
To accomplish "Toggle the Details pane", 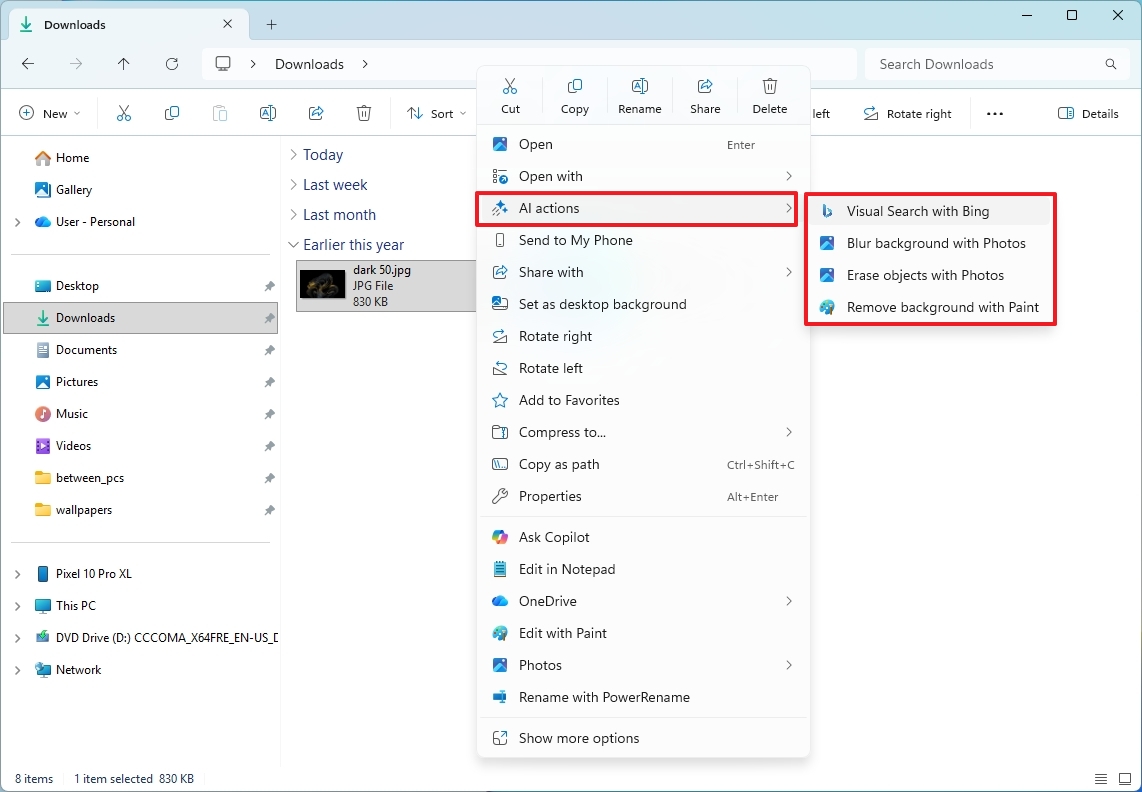I will 1088,113.
